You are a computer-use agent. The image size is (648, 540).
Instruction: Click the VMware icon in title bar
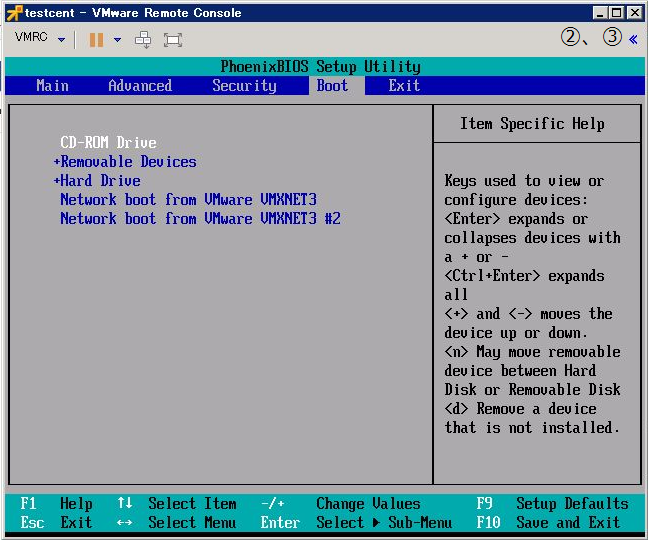pyautogui.click(x=13, y=12)
